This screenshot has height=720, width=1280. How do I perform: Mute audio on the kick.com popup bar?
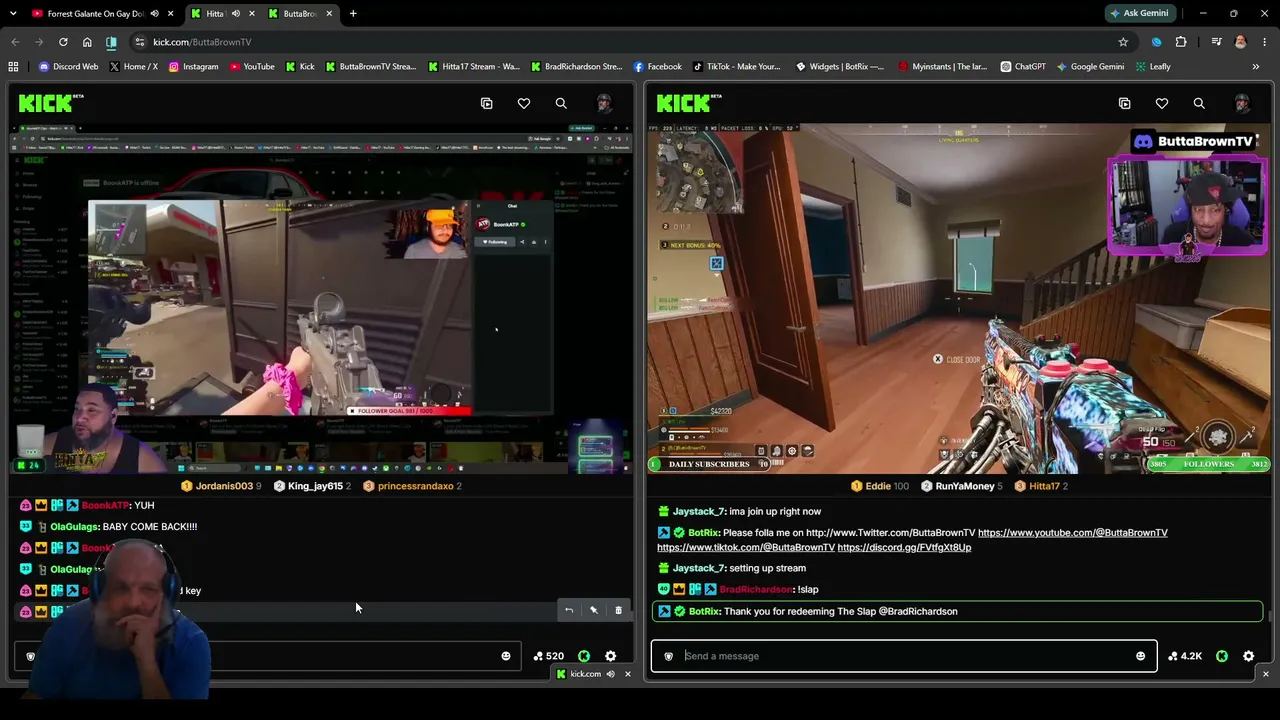pyautogui.click(x=609, y=674)
